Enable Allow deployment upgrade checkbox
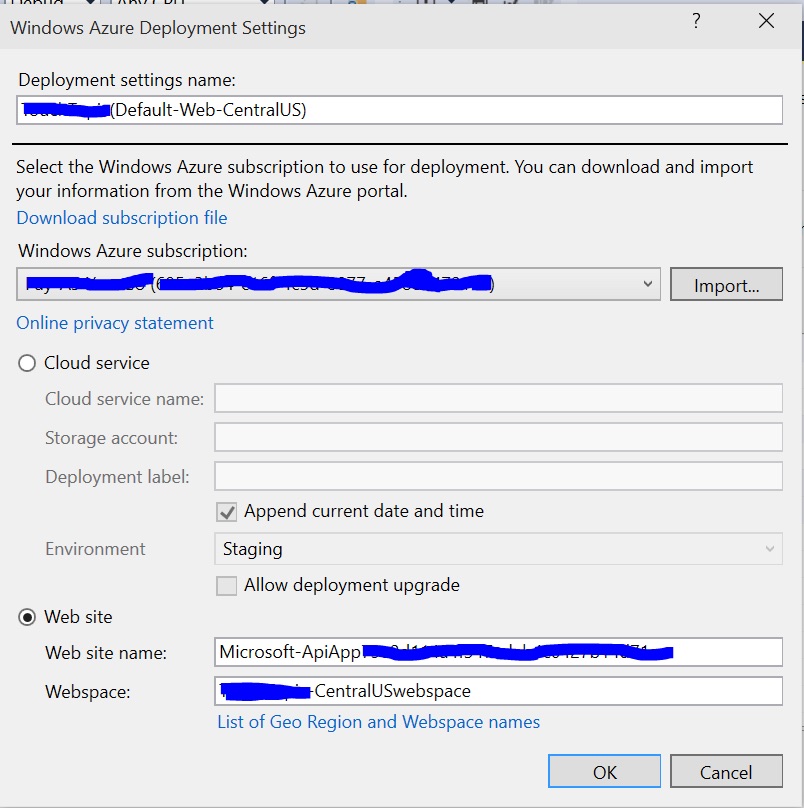 pos(226,586)
